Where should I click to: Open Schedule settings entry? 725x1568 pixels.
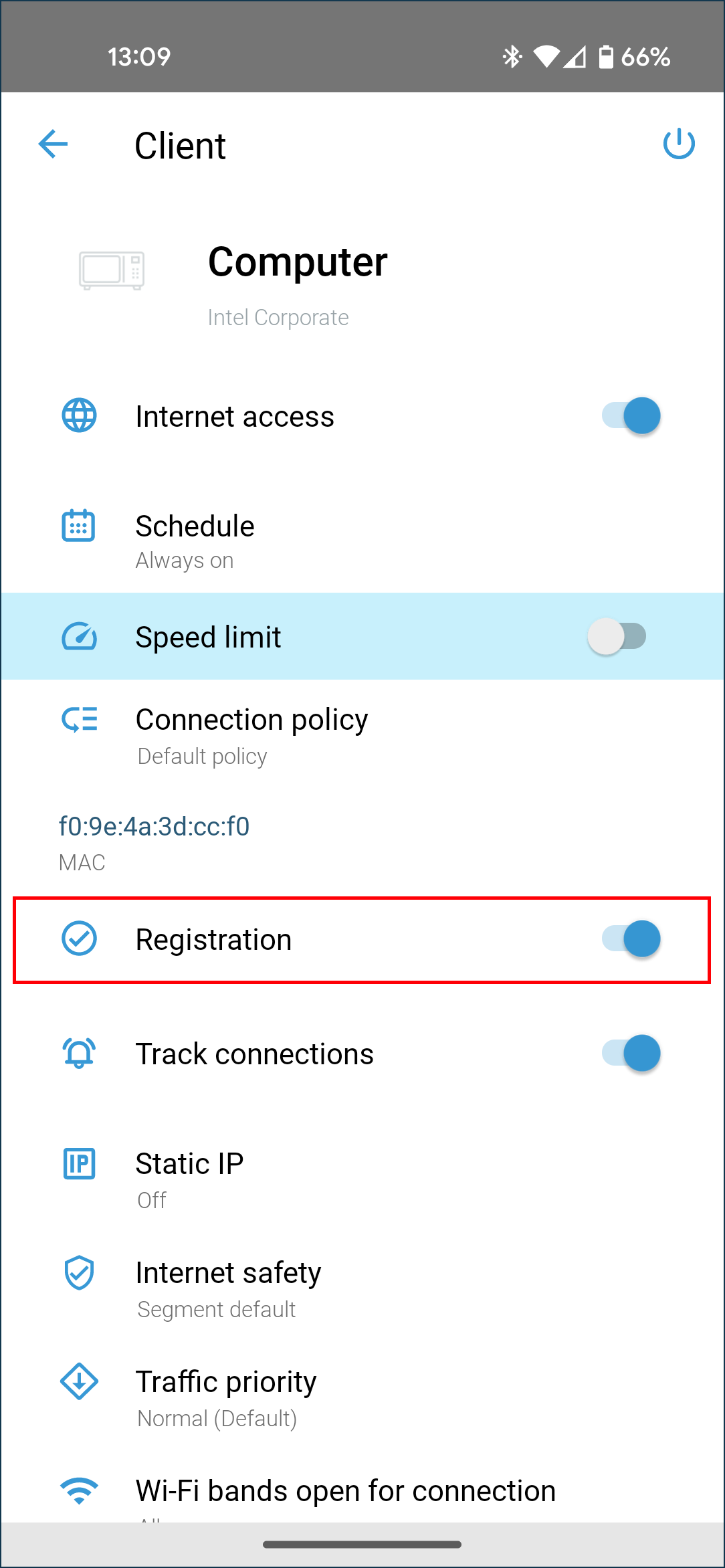click(195, 541)
